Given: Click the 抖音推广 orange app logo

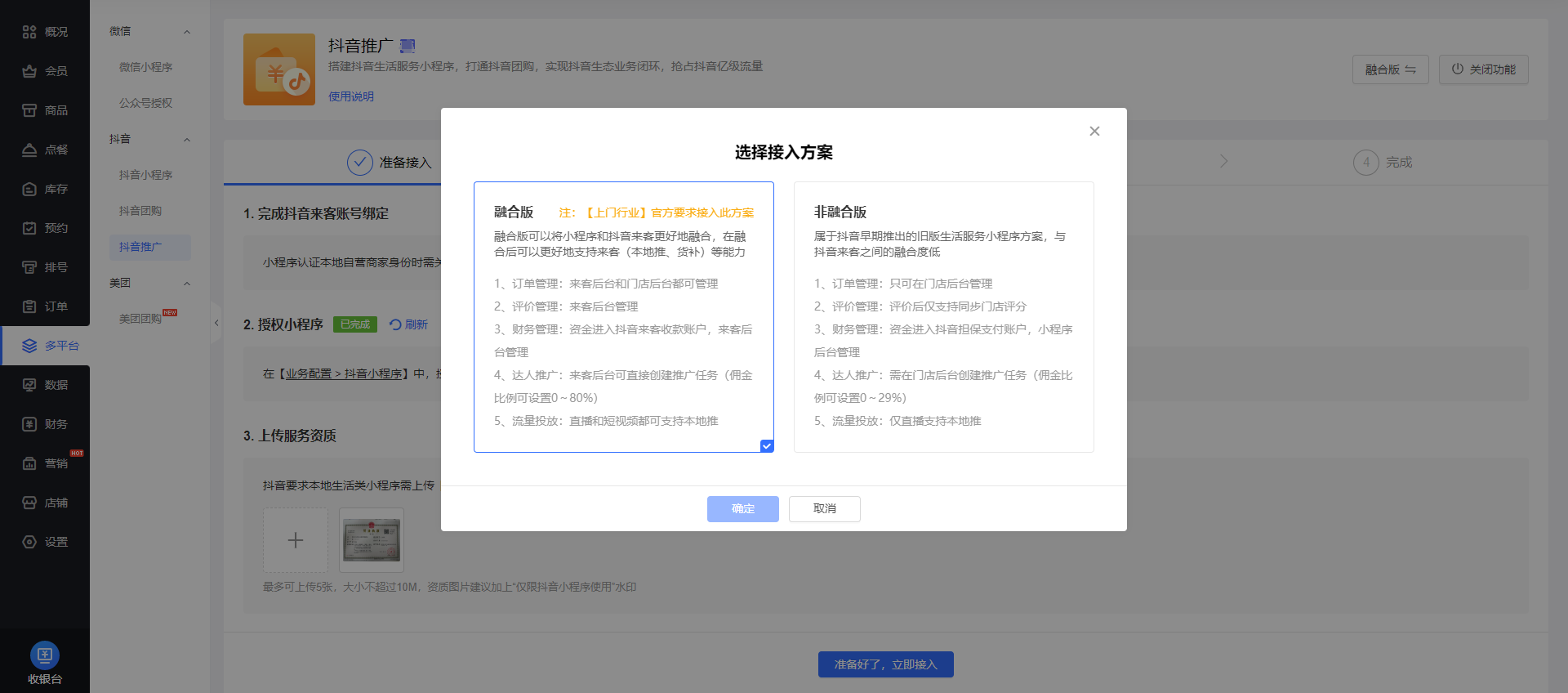Looking at the screenshot, I should pyautogui.click(x=279, y=69).
